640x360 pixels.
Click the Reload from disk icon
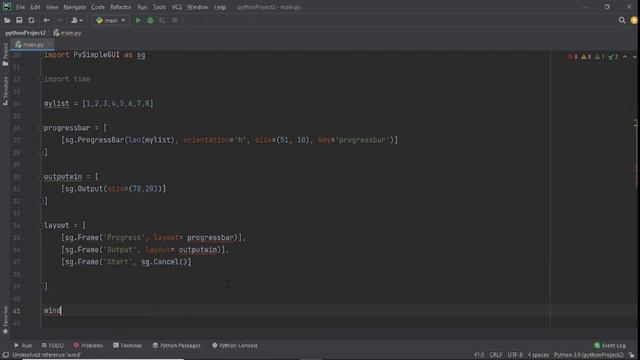click(x=31, y=20)
